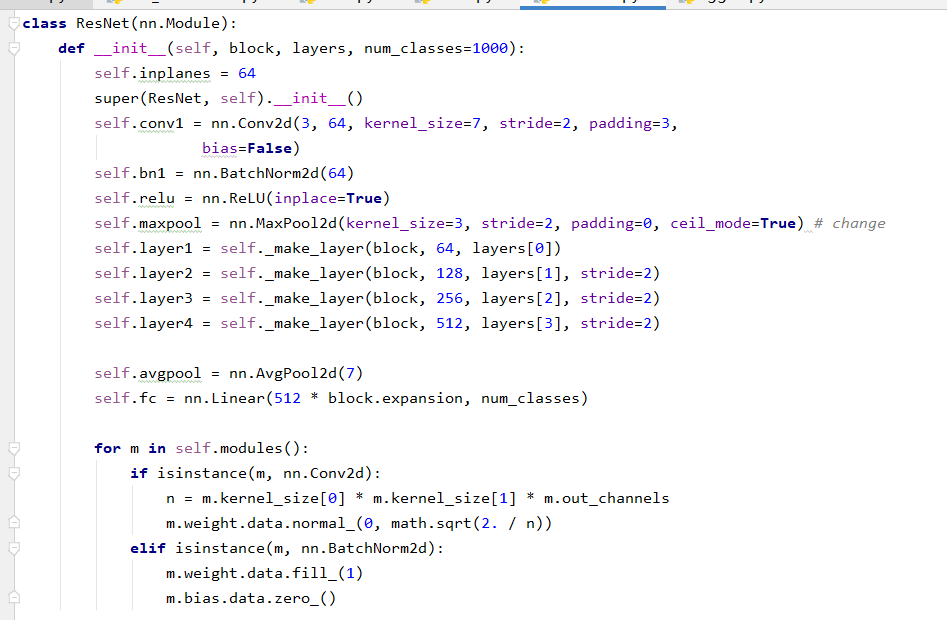Click the '256' value in layer3 line
The height and width of the screenshot is (620, 947).
449,298
